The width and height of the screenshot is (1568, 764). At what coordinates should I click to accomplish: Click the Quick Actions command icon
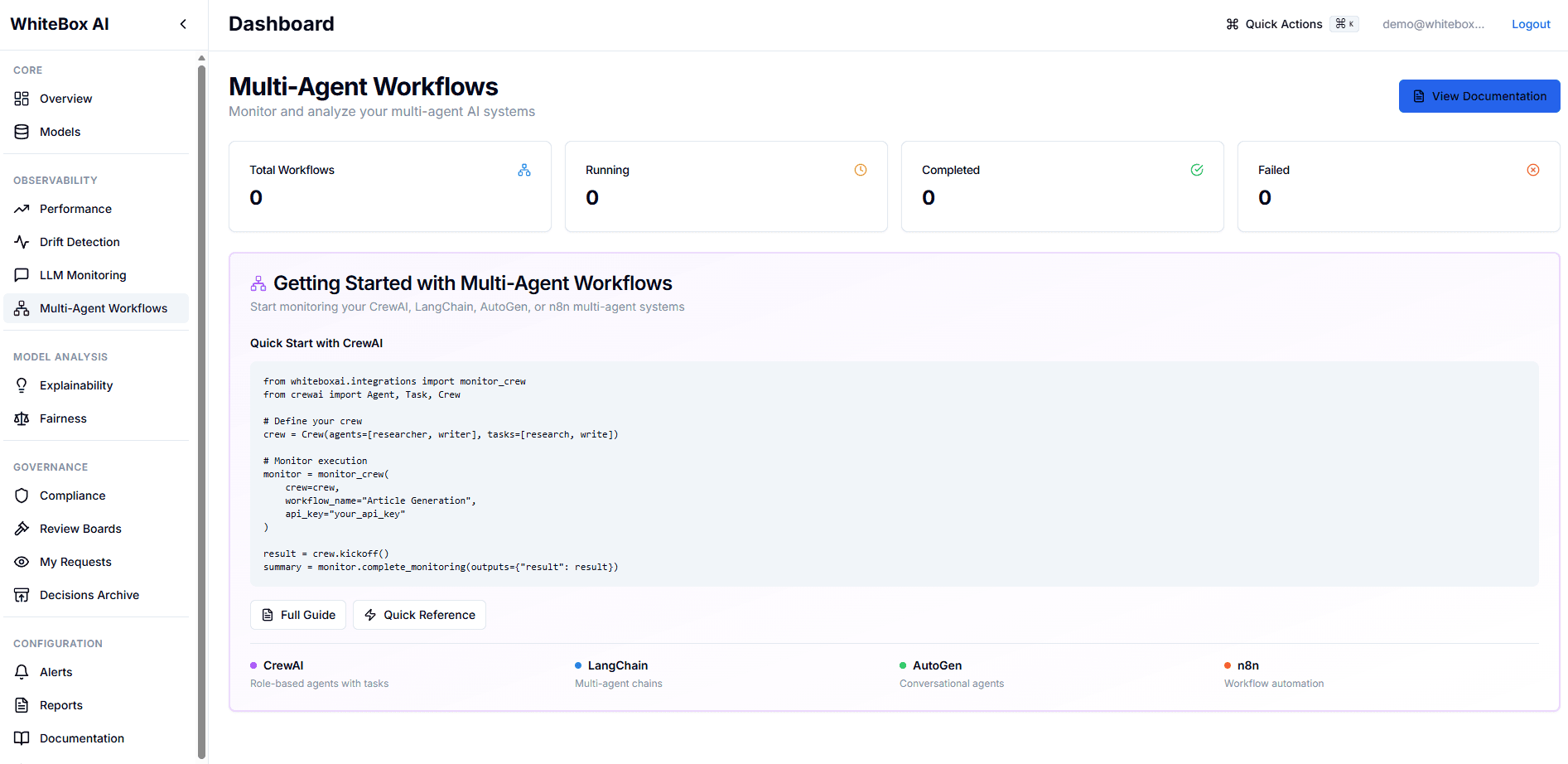(x=1233, y=24)
